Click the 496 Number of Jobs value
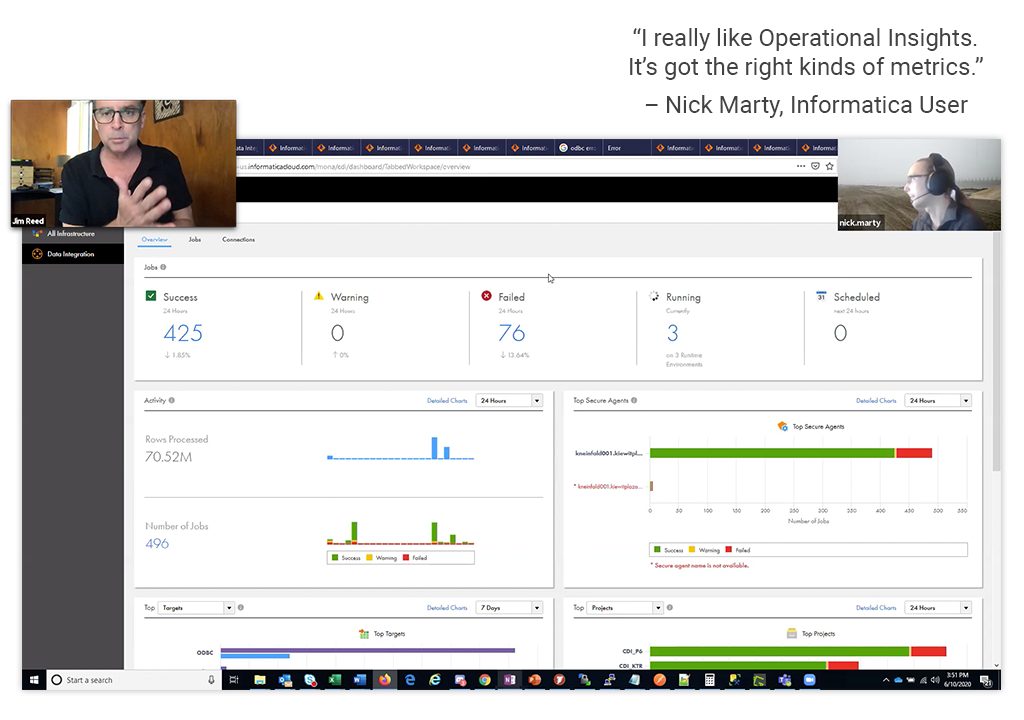The height and width of the screenshot is (720, 1024). click(x=157, y=544)
